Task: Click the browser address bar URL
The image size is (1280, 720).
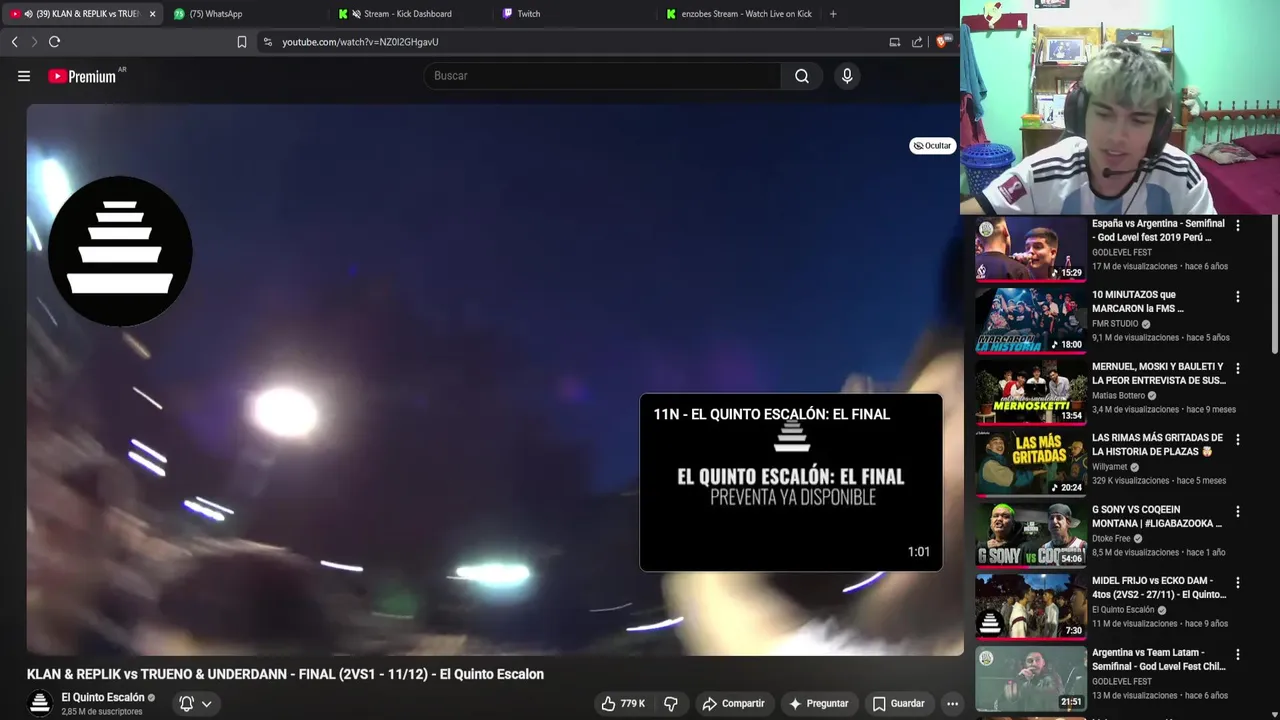Action: click(360, 42)
